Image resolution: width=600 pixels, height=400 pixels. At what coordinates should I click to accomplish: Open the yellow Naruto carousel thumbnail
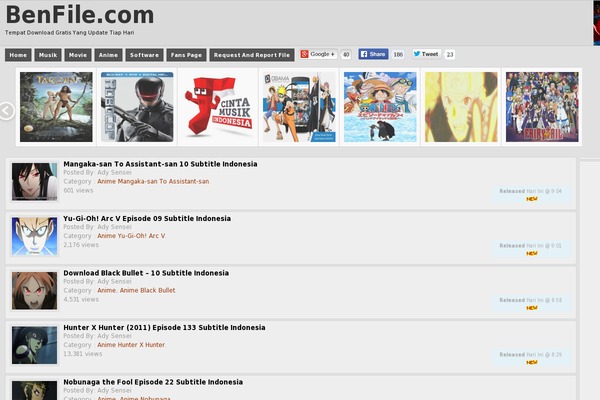point(461,107)
